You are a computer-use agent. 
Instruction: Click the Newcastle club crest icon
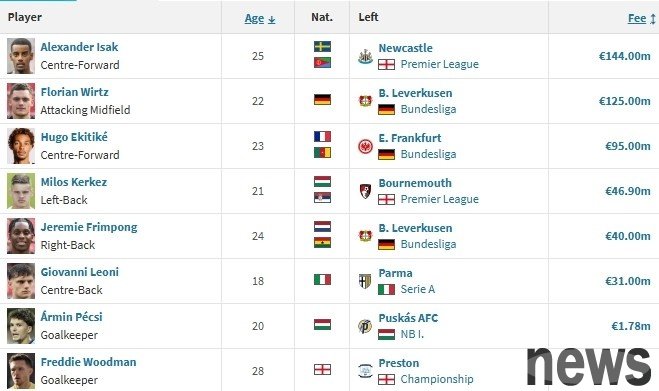click(x=365, y=56)
